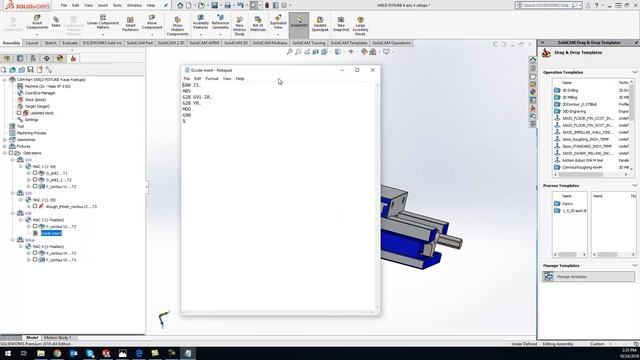Switch to SolidCAM Turning tab

click(x=309, y=43)
